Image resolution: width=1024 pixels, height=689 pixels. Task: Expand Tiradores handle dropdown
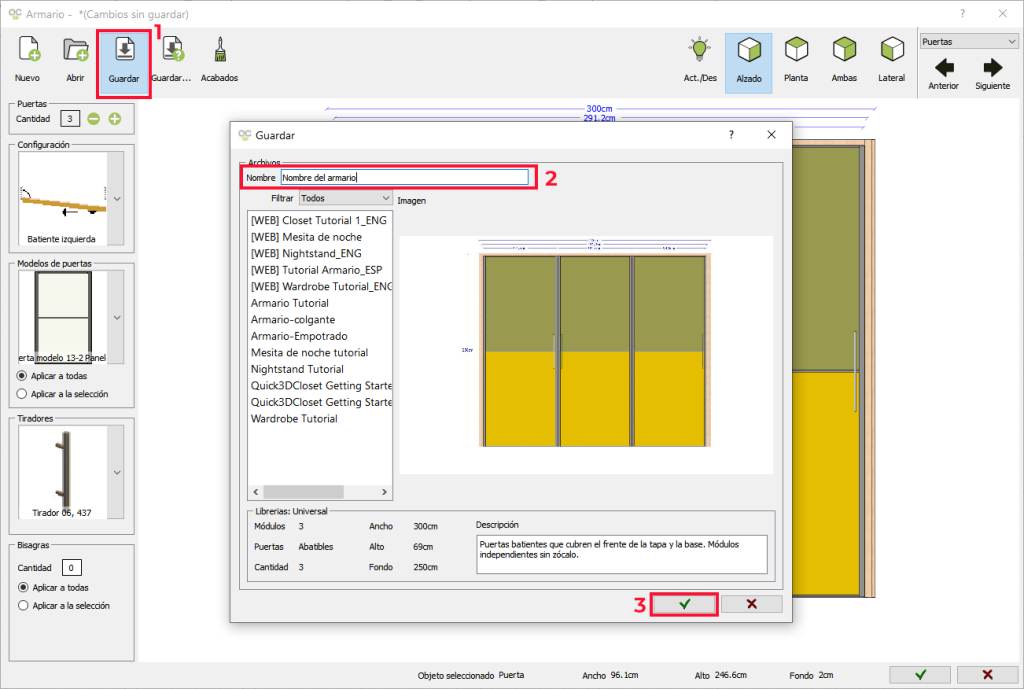pos(116,472)
